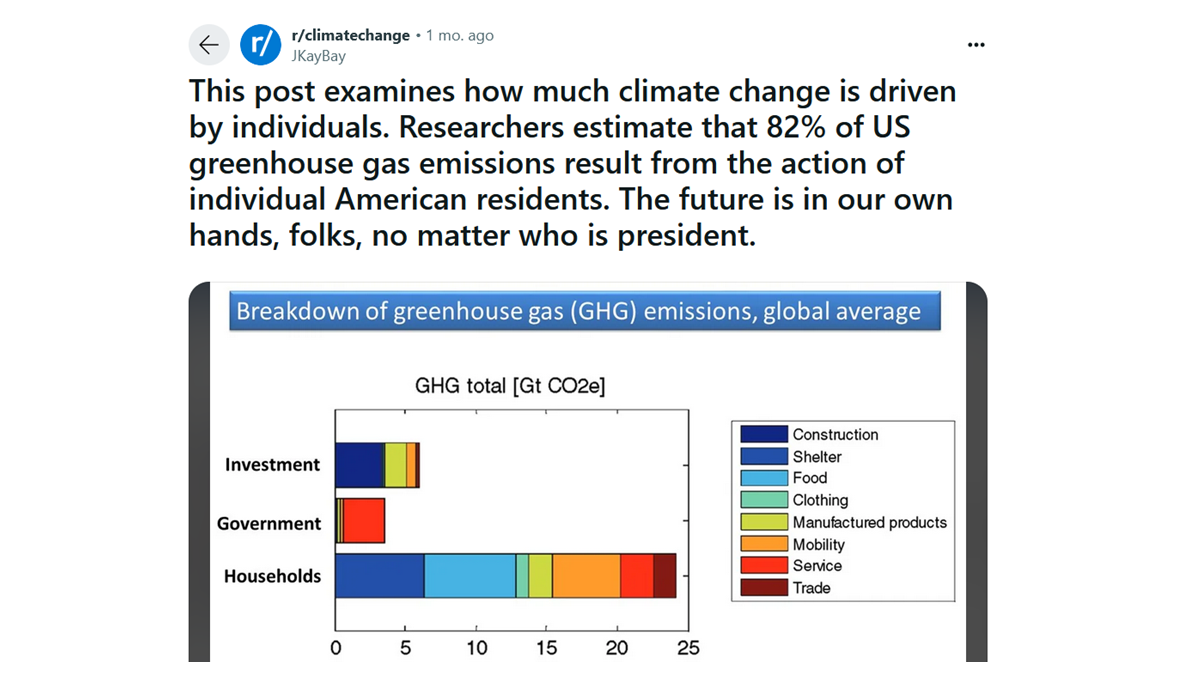The image size is (1200, 674).
Task: Click the Construction legend color swatch
Action: [764, 434]
